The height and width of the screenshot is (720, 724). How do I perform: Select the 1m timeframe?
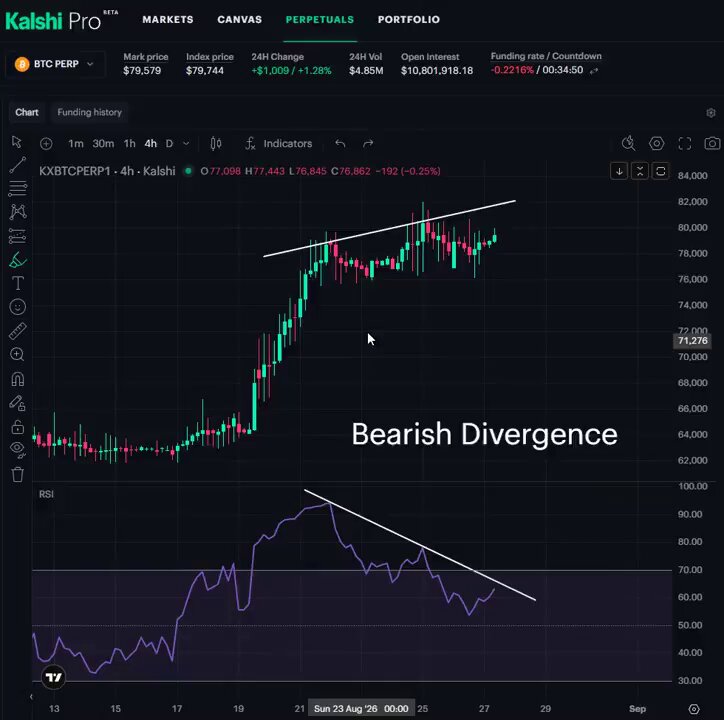coord(76,144)
